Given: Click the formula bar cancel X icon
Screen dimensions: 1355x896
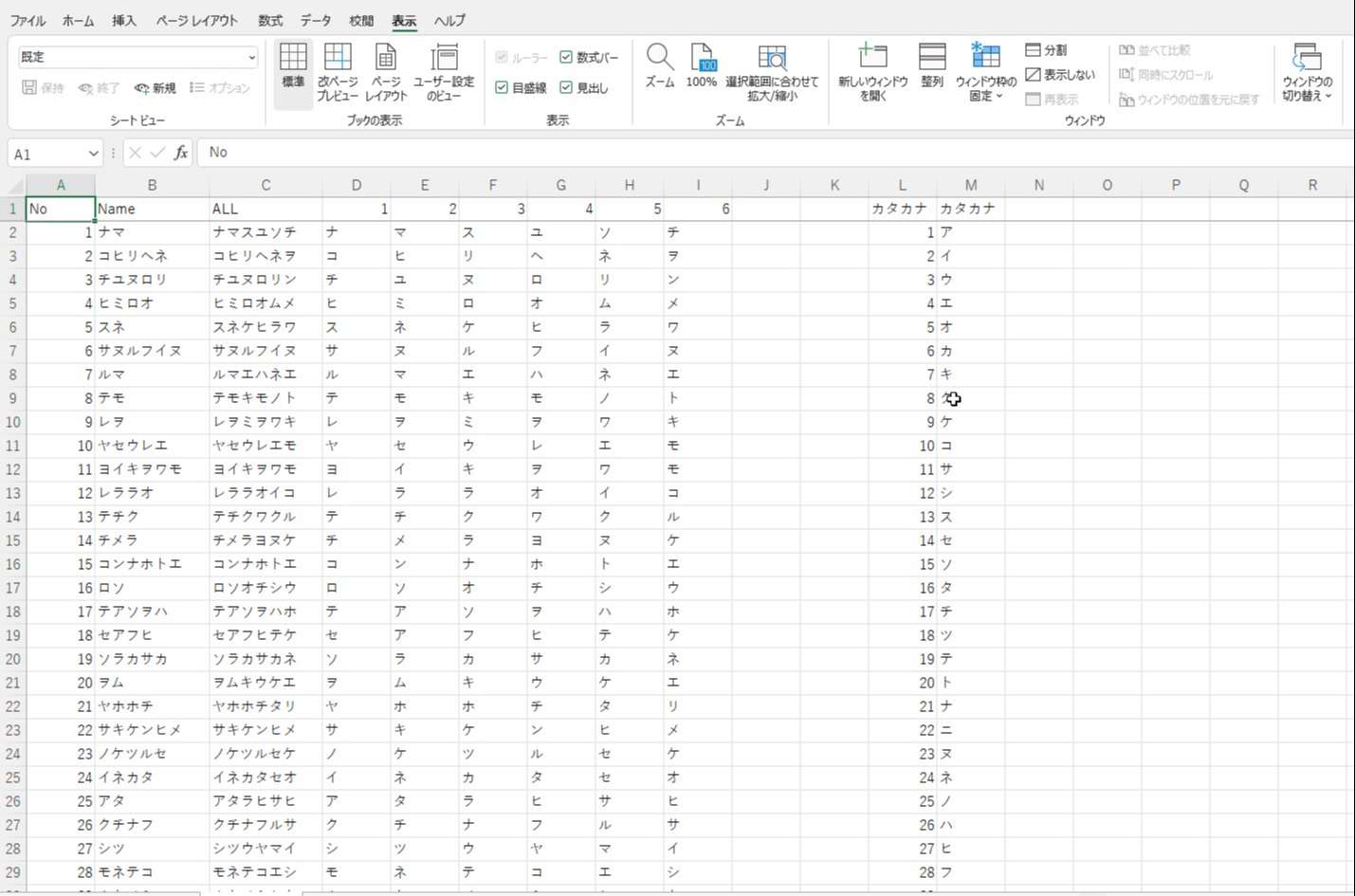Looking at the screenshot, I should (x=135, y=153).
